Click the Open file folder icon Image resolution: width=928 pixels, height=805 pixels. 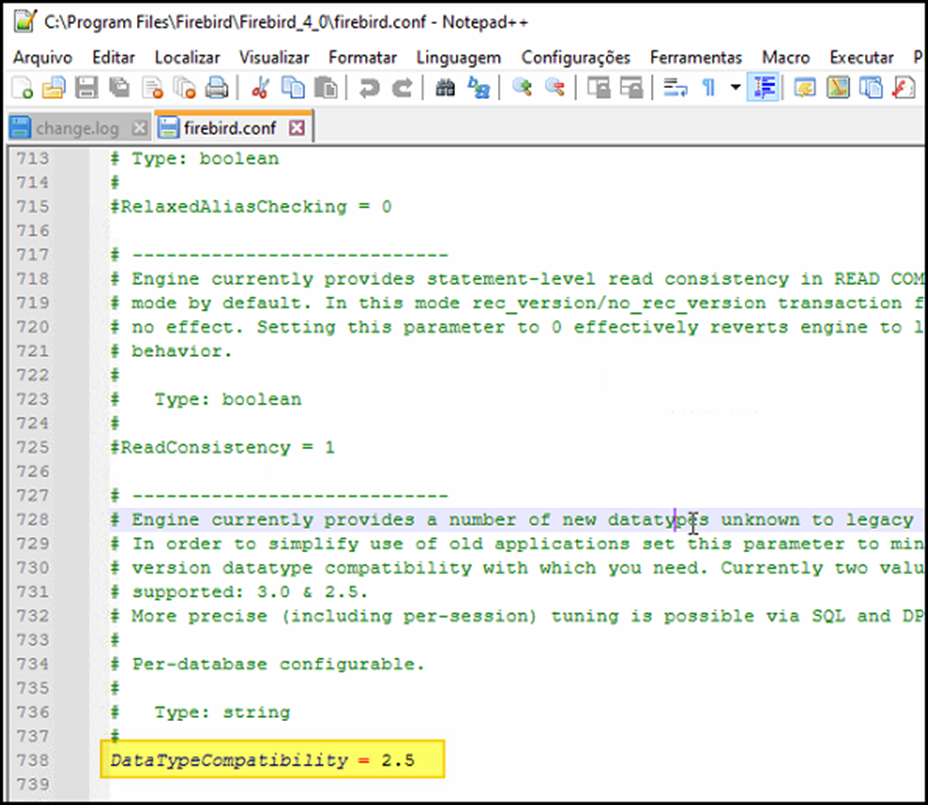point(54,88)
